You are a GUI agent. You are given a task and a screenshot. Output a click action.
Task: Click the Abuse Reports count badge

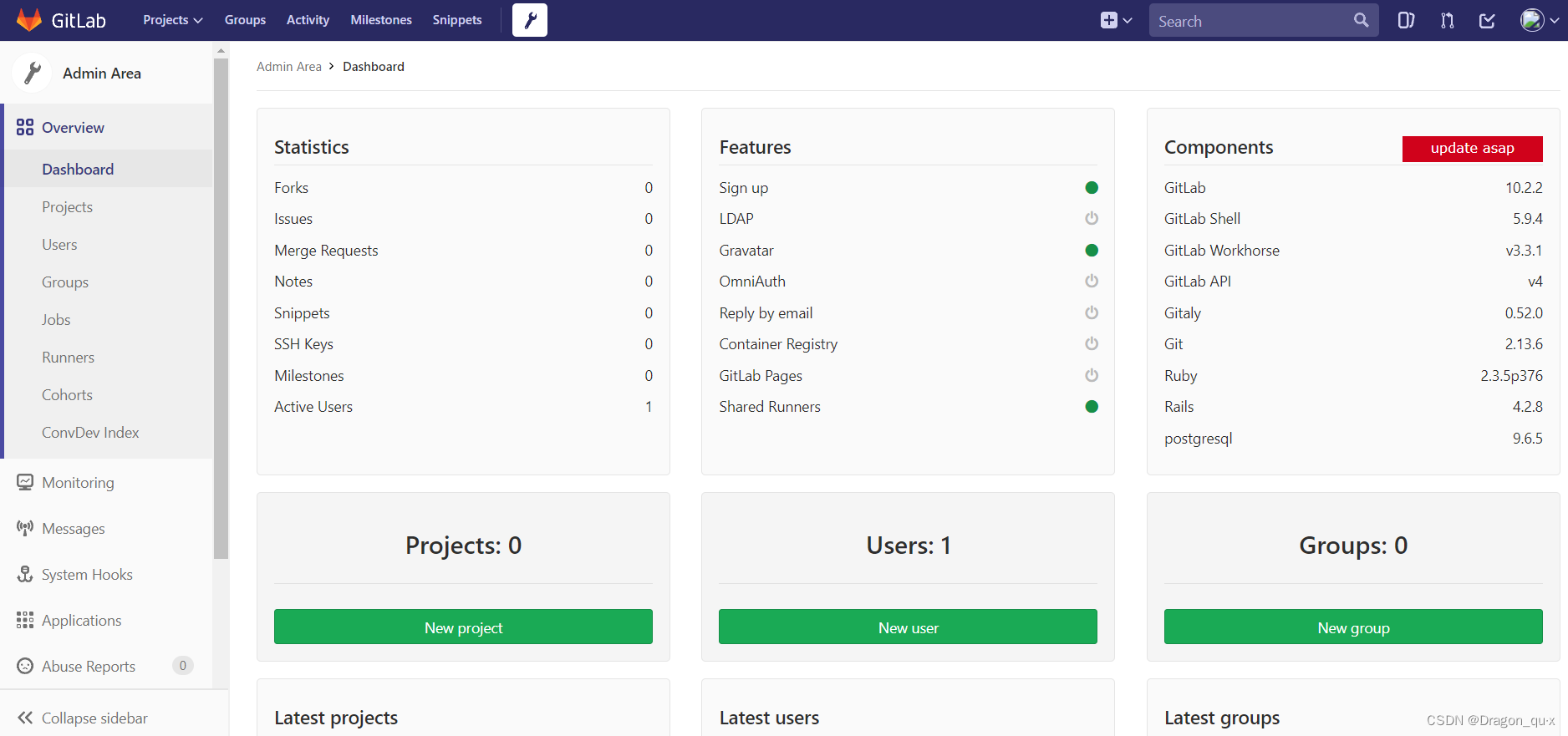coord(183,666)
